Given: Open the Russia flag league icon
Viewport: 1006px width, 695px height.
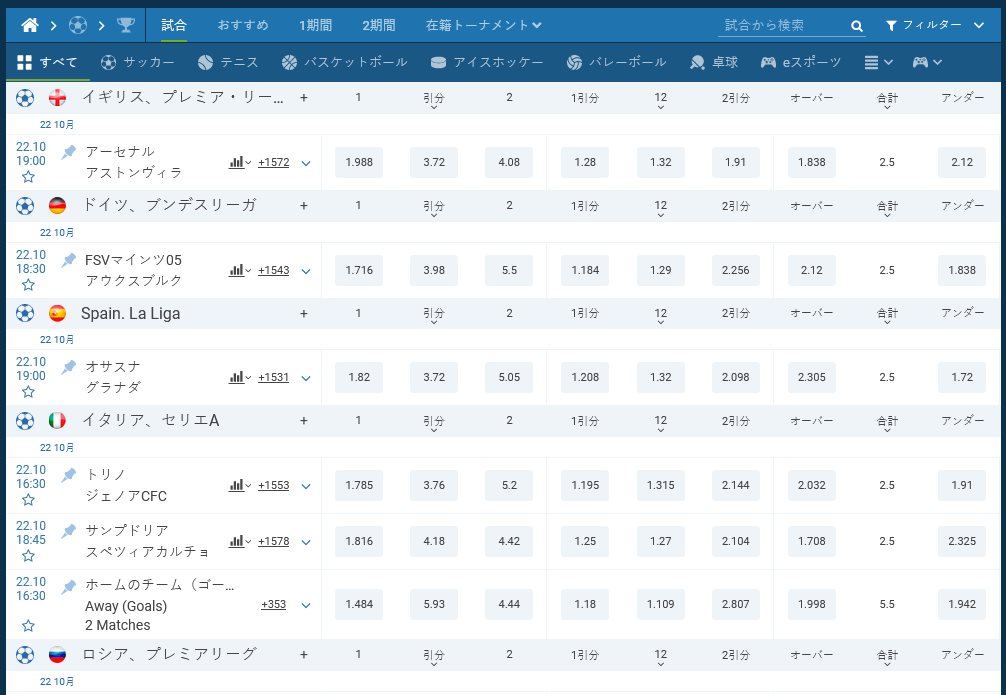Looking at the screenshot, I should 57,655.
